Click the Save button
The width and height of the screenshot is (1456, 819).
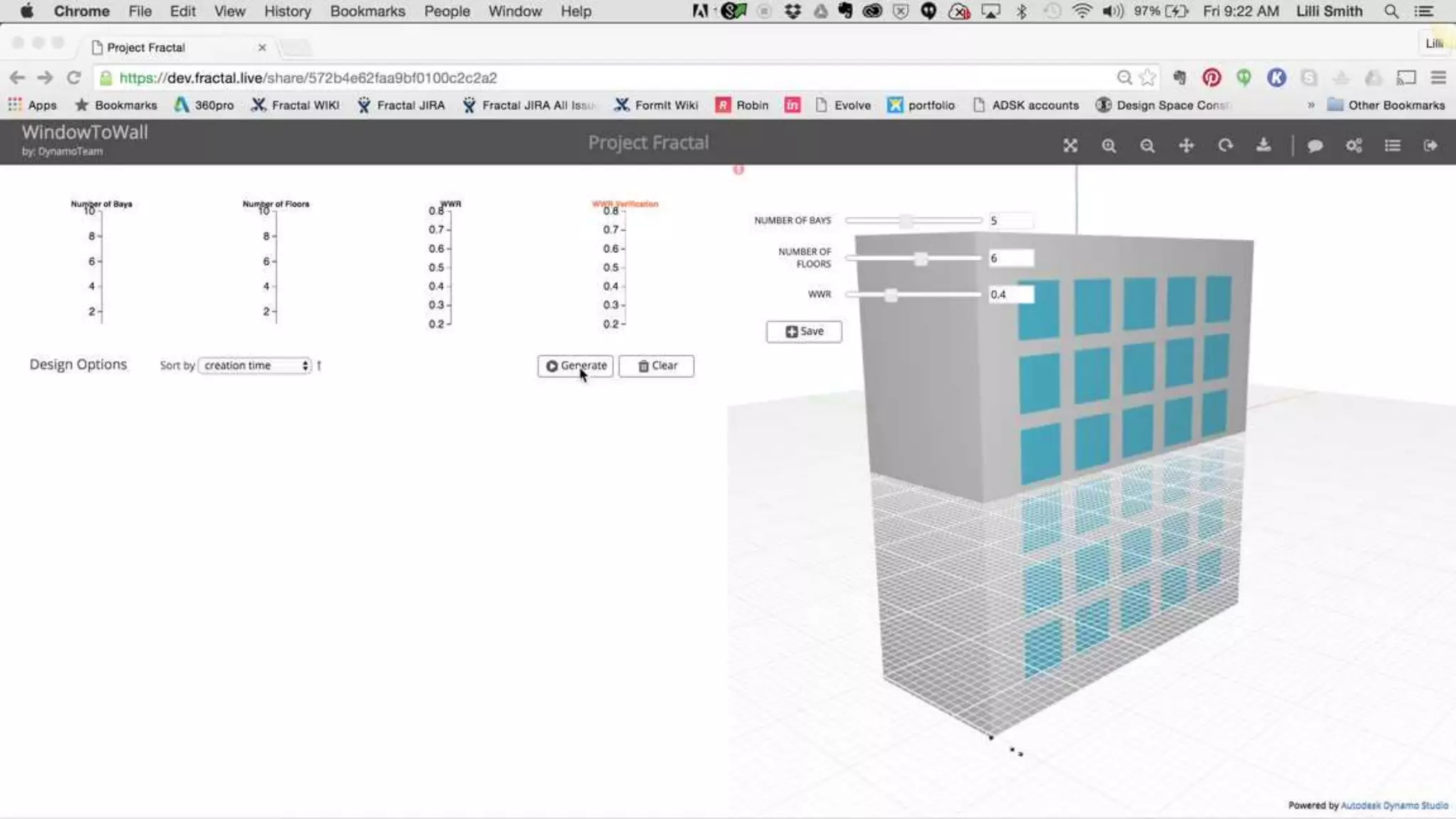coord(804,331)
